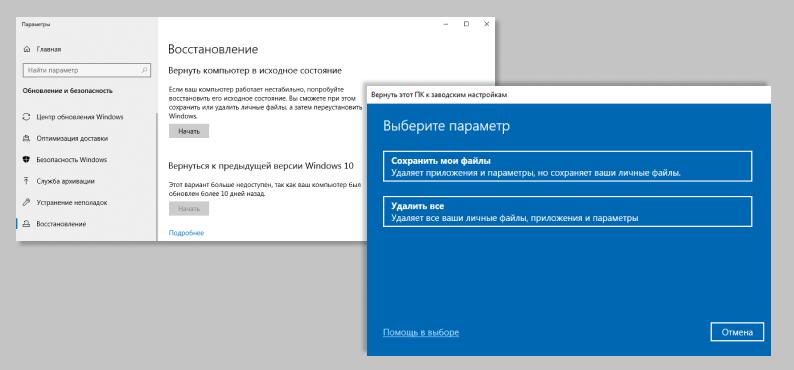Screen dimensions: 794x370
Task: Click the Служба архивации upload arrow icon
Action: point(27,181)
